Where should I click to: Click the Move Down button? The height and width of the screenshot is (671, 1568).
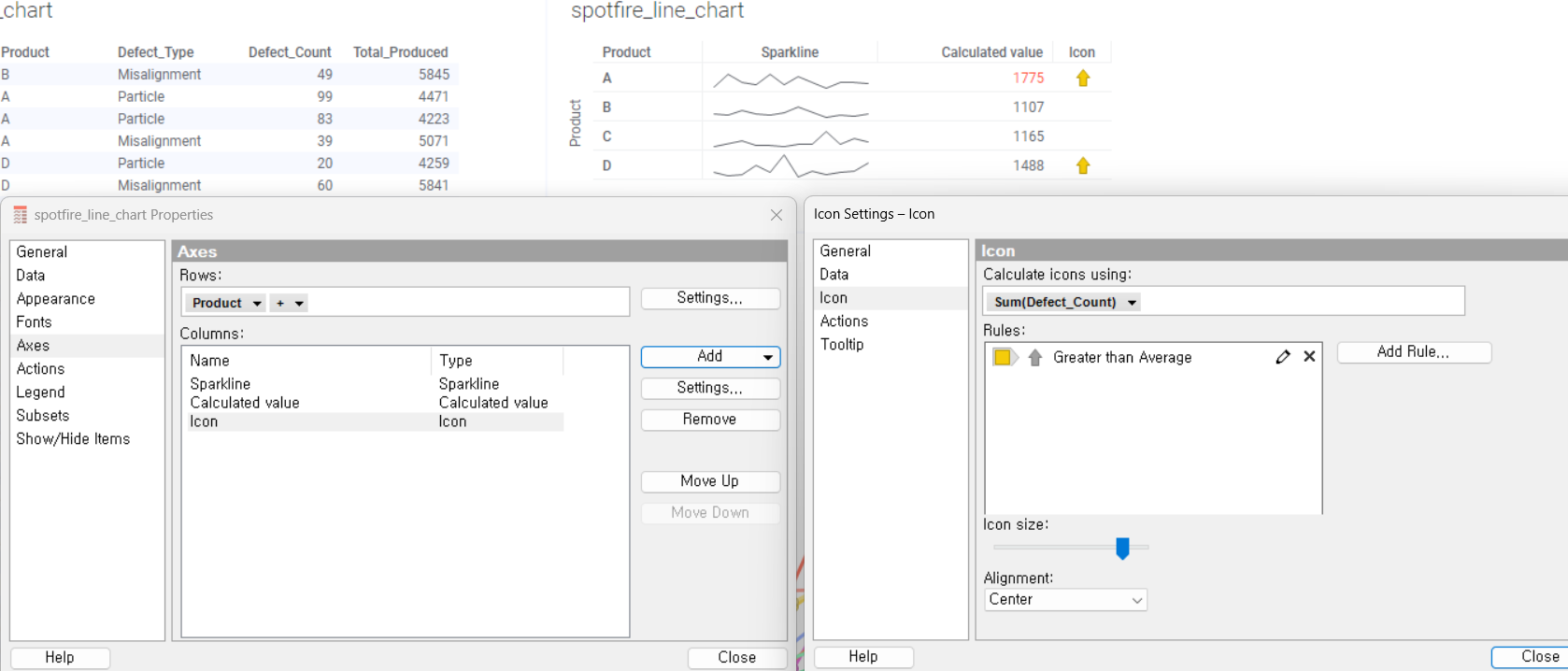pos(710,513)
